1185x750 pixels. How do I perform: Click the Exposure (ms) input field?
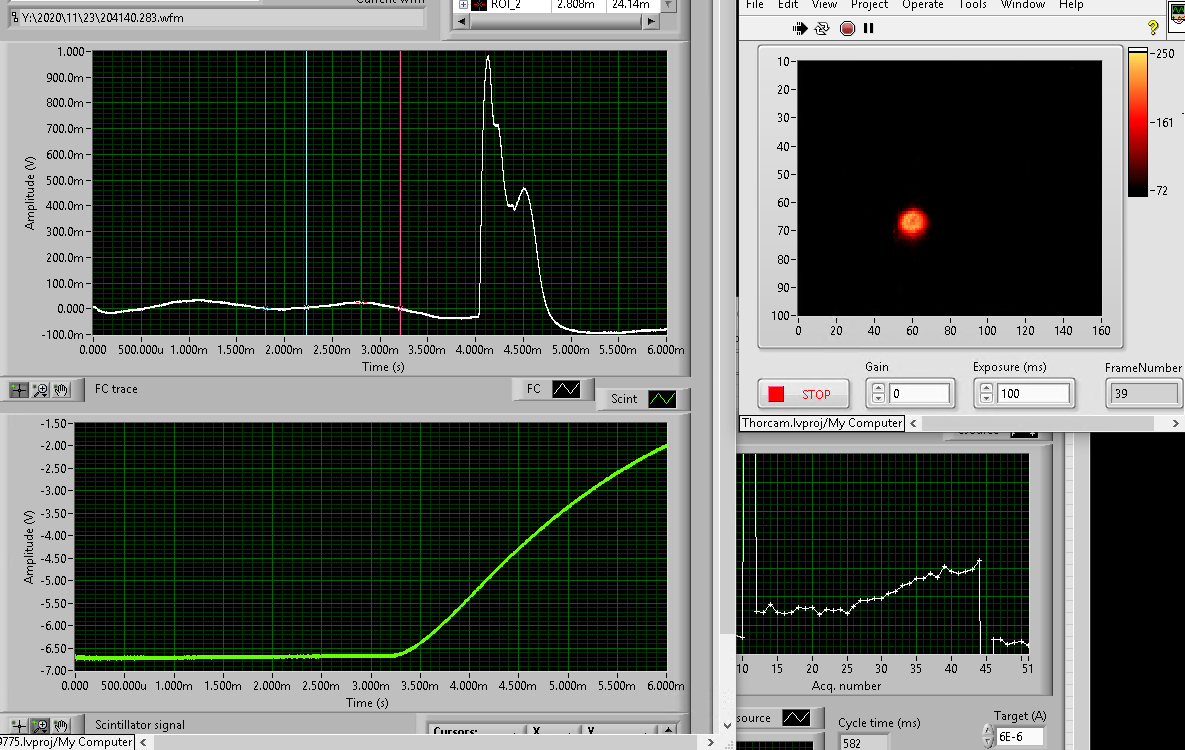pyautogui.click(x=1033, y=394)
